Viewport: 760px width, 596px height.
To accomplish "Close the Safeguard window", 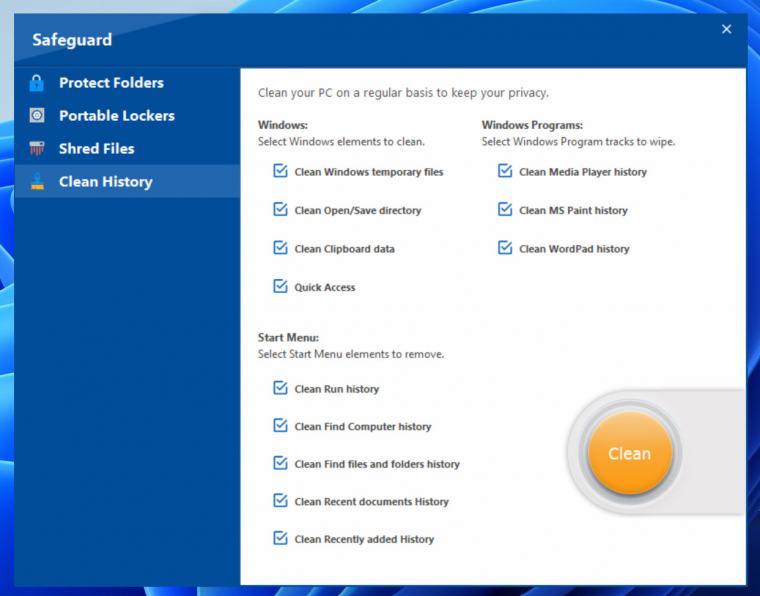I will (x=726, y=30).
